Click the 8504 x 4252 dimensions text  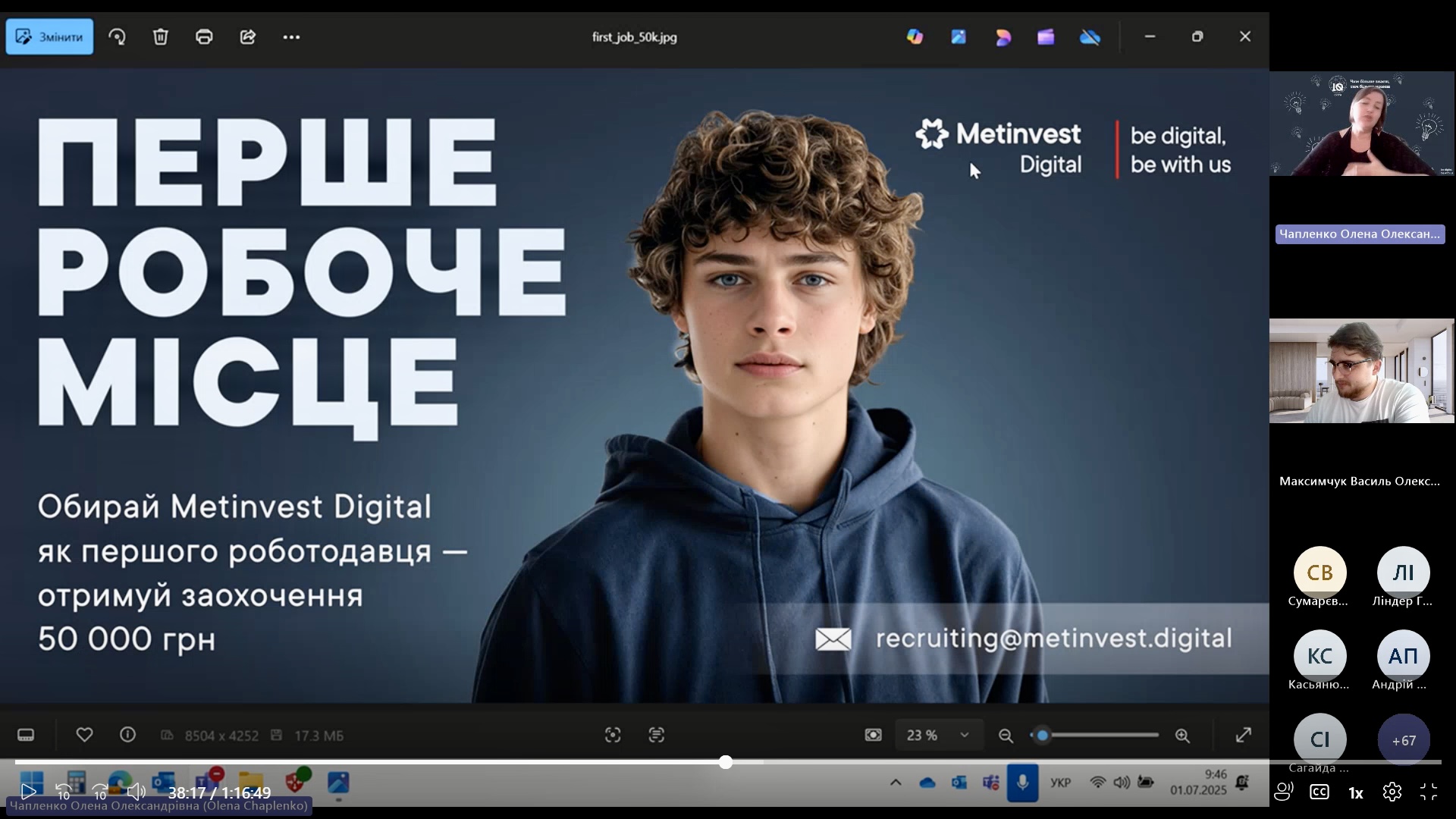[221, 736]
